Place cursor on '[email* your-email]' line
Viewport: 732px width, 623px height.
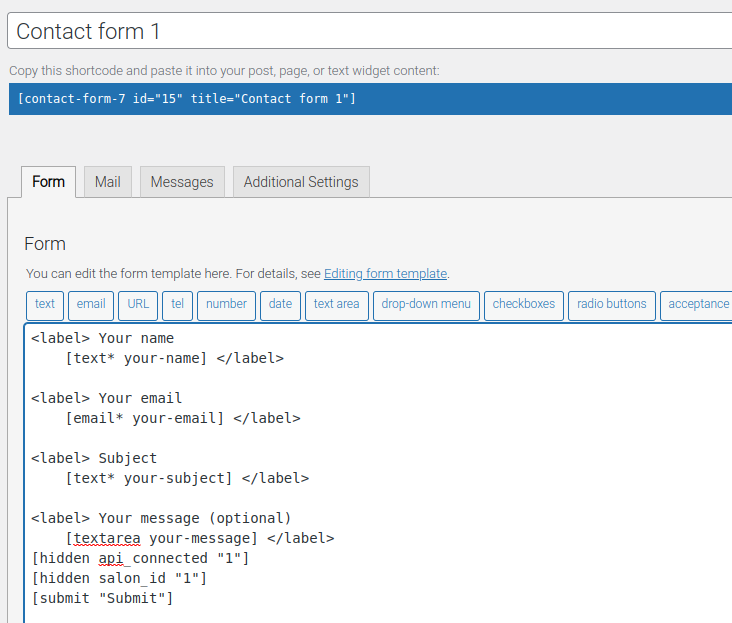click(x=183, y=418)
